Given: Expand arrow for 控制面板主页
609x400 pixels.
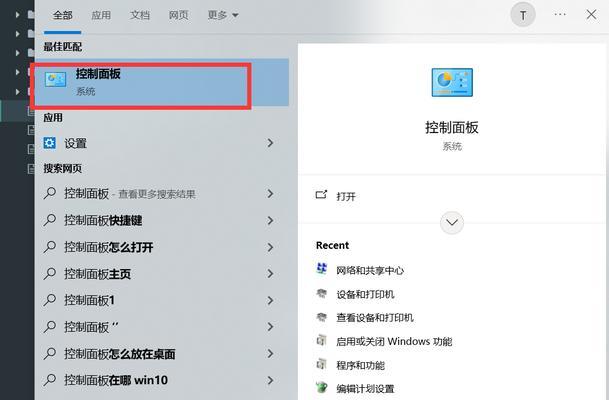Looking at the screenshot, I should (x=270, y=274).
